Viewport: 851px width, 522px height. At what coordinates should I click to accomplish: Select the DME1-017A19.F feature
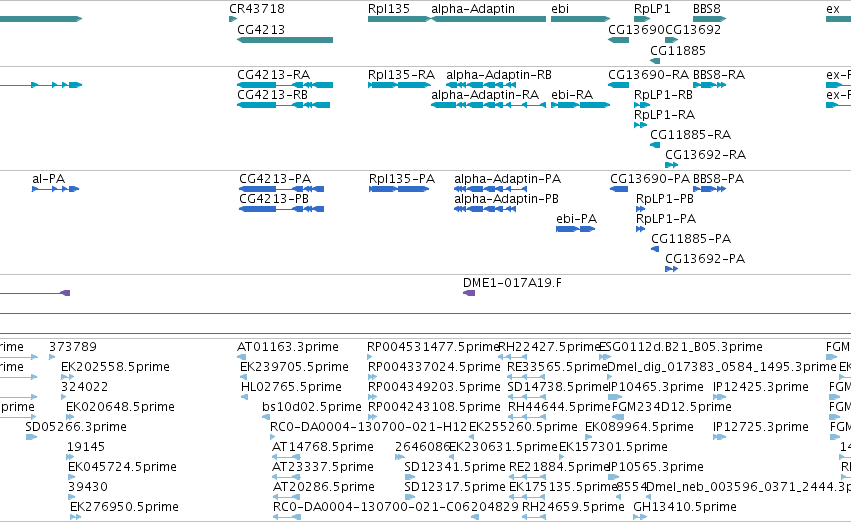pos(469,294)
